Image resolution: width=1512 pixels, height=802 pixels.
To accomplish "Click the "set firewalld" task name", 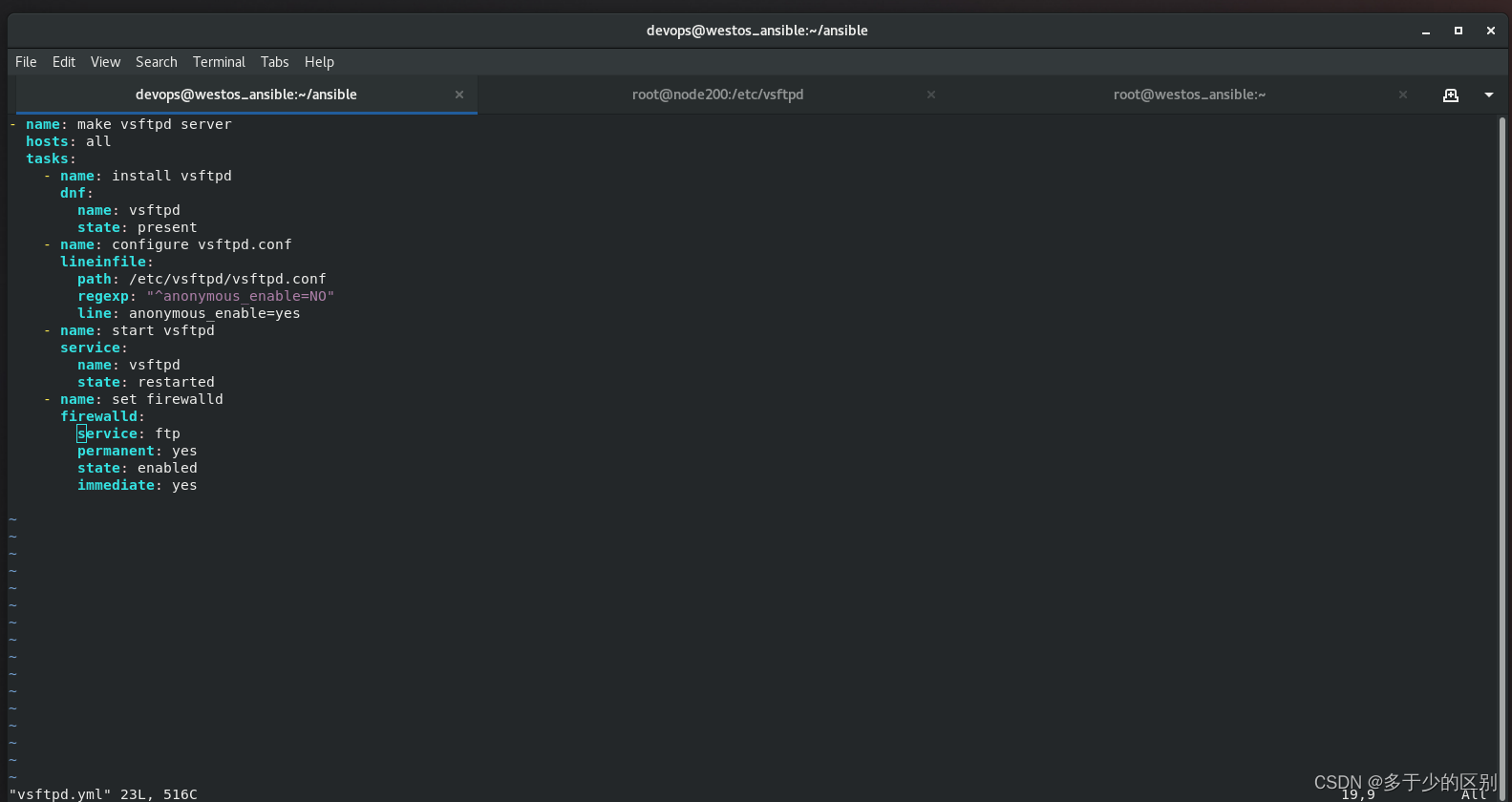I will (x=167, y=399).
